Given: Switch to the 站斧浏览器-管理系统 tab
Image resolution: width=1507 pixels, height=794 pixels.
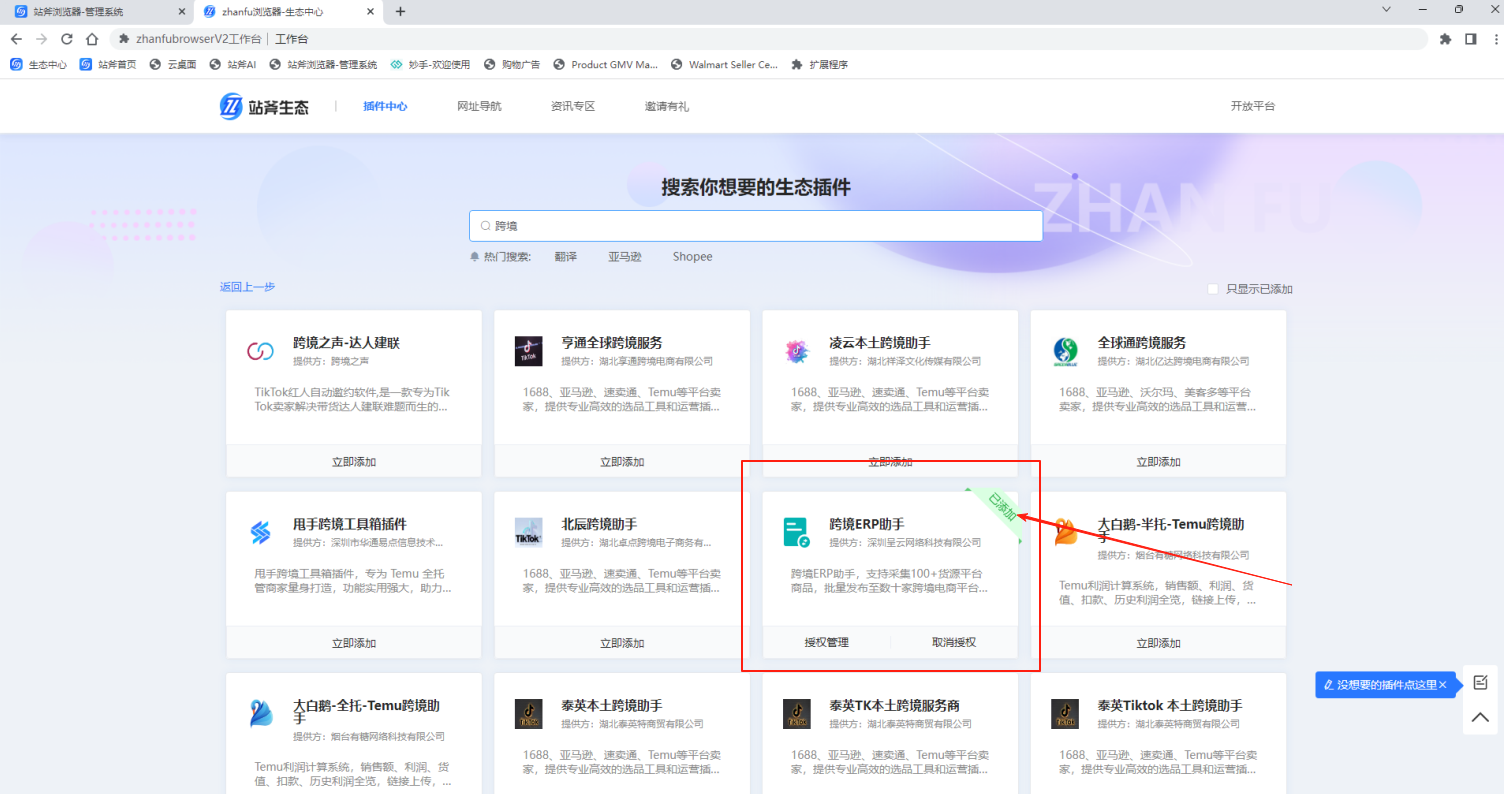Looking at the screenshot, I should click(98, 12).
